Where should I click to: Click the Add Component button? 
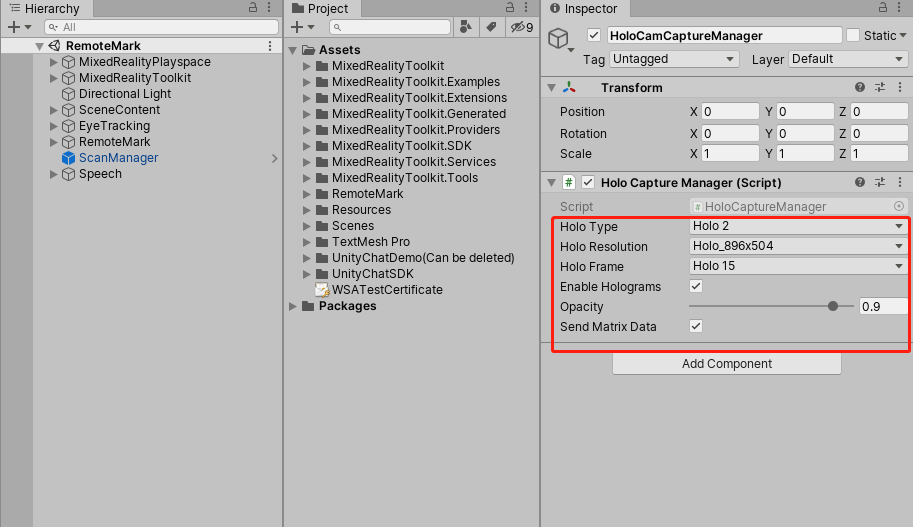click(727, 363)
